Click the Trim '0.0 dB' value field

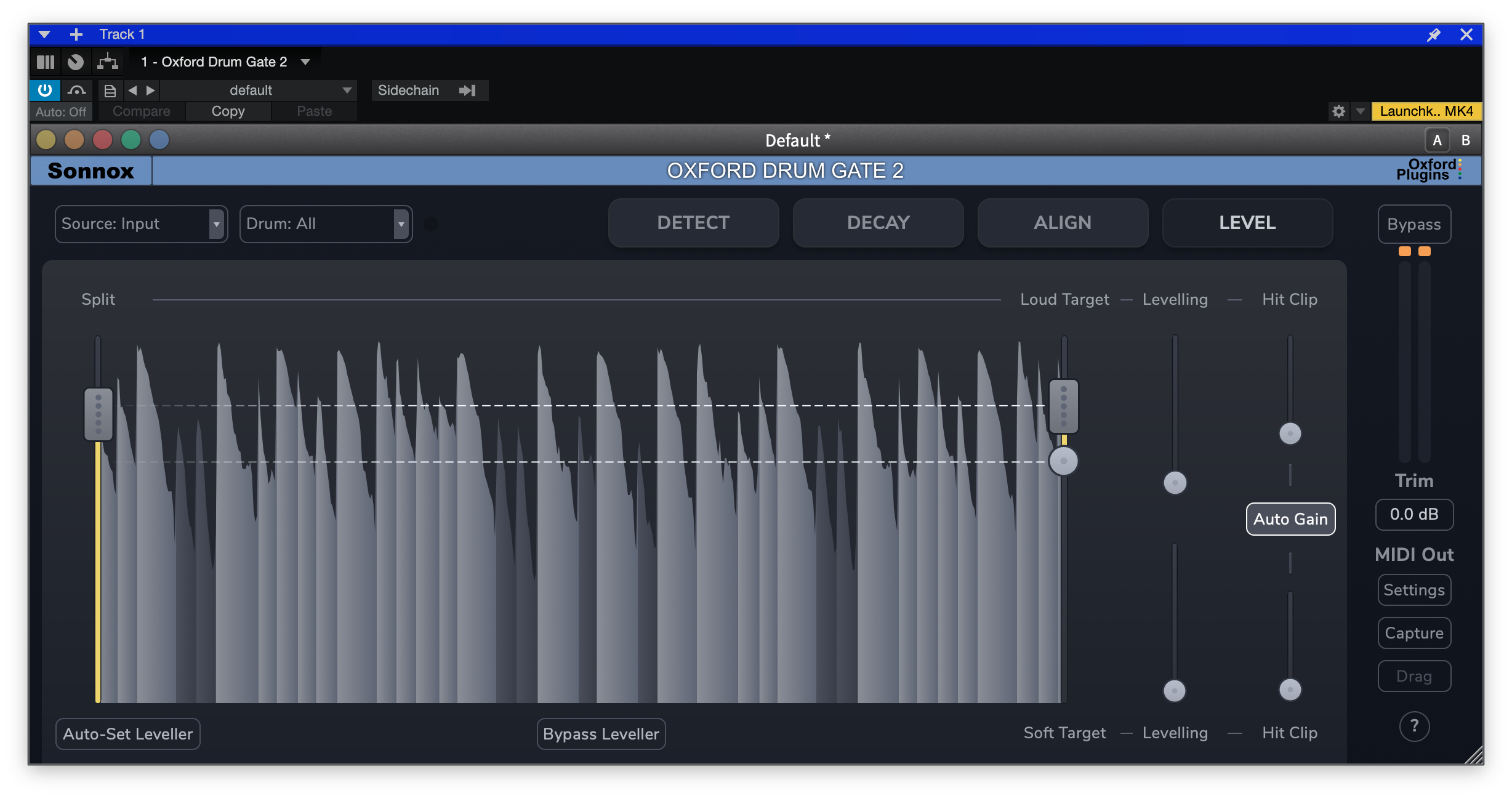1415,515
